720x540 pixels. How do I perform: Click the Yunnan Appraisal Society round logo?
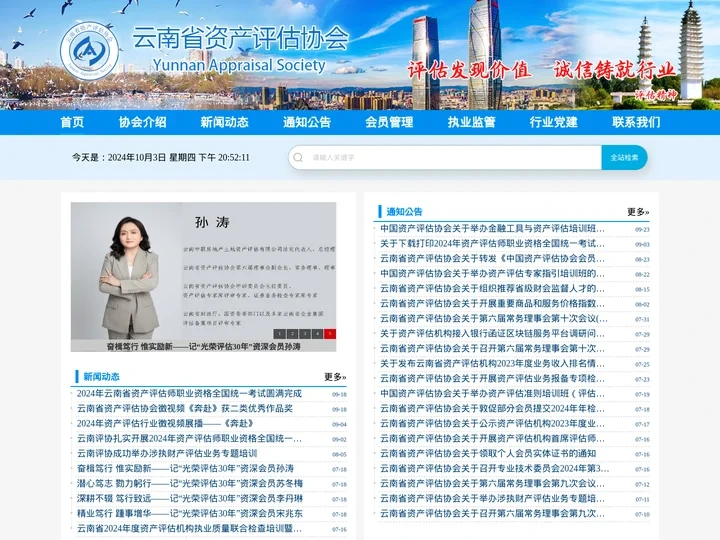coord(89,51)
